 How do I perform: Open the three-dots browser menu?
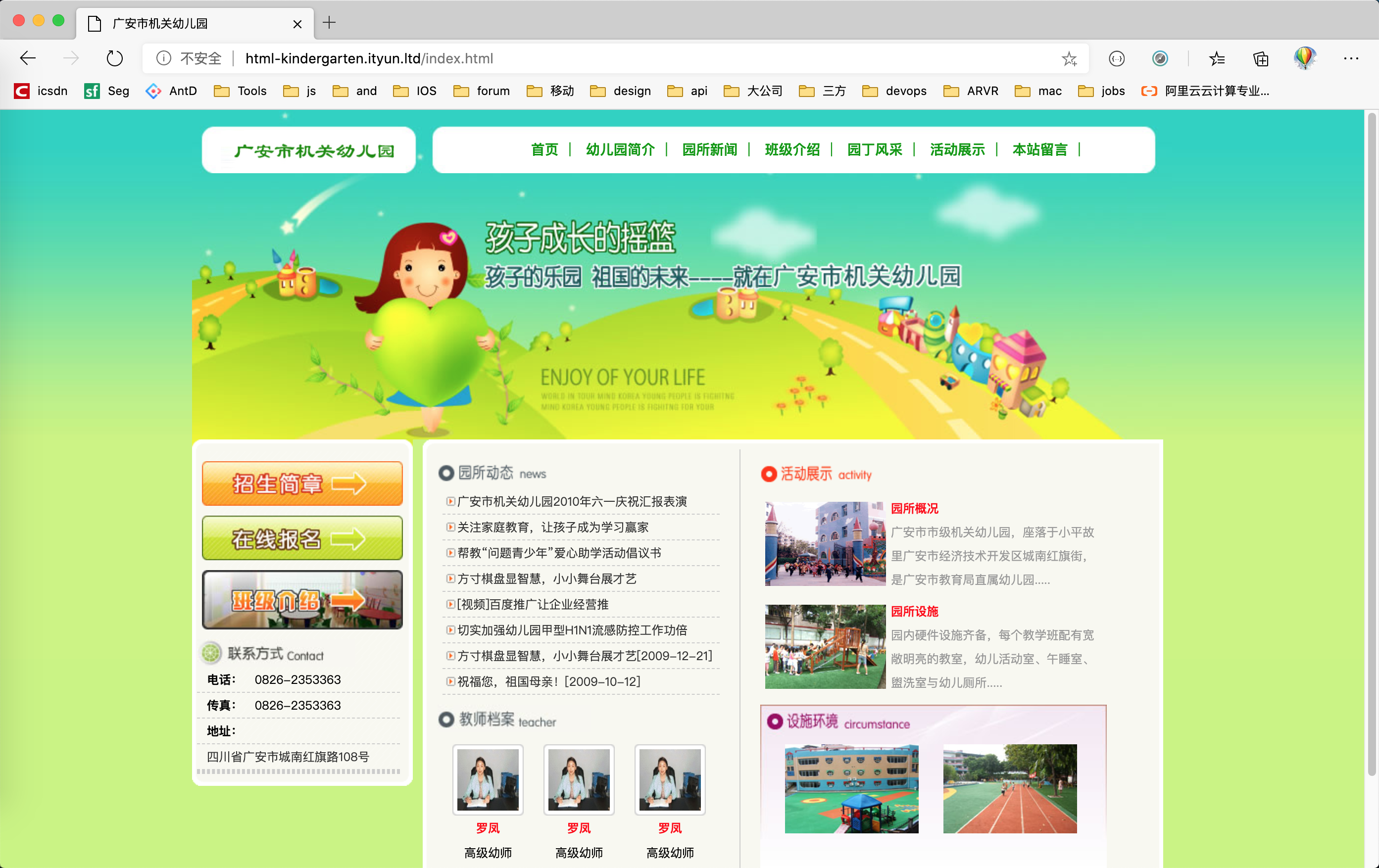pyautogui.click(x=1350, y=58)
